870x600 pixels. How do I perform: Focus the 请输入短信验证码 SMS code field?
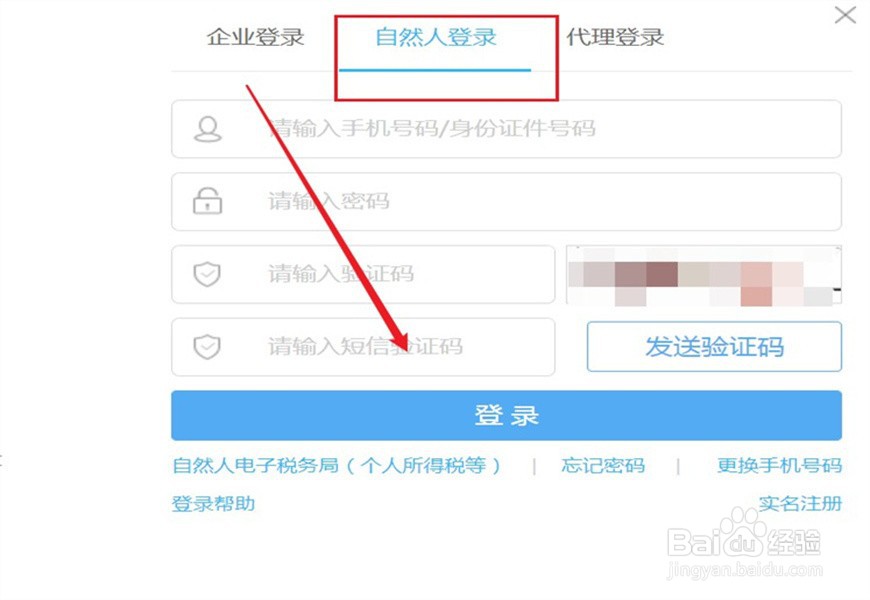click(x=363, y=347)
